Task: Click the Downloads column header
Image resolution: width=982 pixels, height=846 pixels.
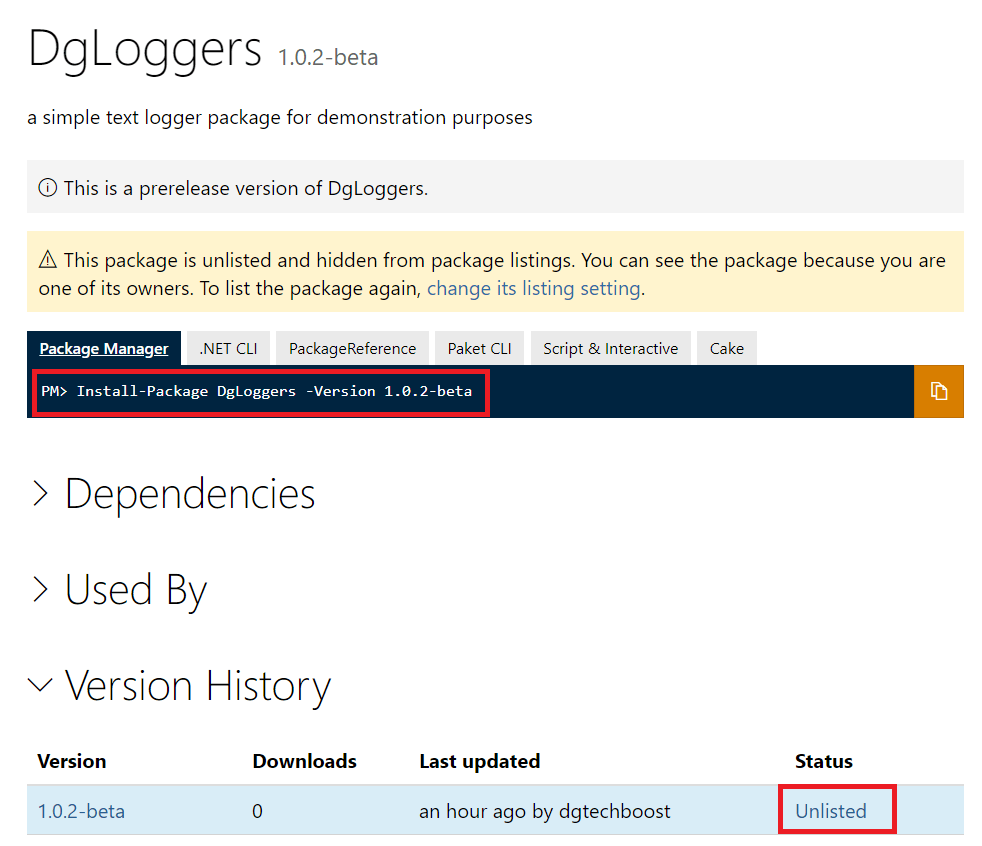Action: pos(304,761)
